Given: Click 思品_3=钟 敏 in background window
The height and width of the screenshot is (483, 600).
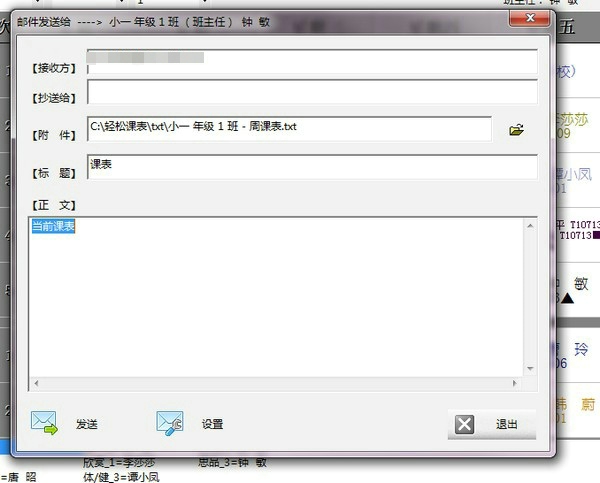Looking at the screenshot, I should pos(232,462).
